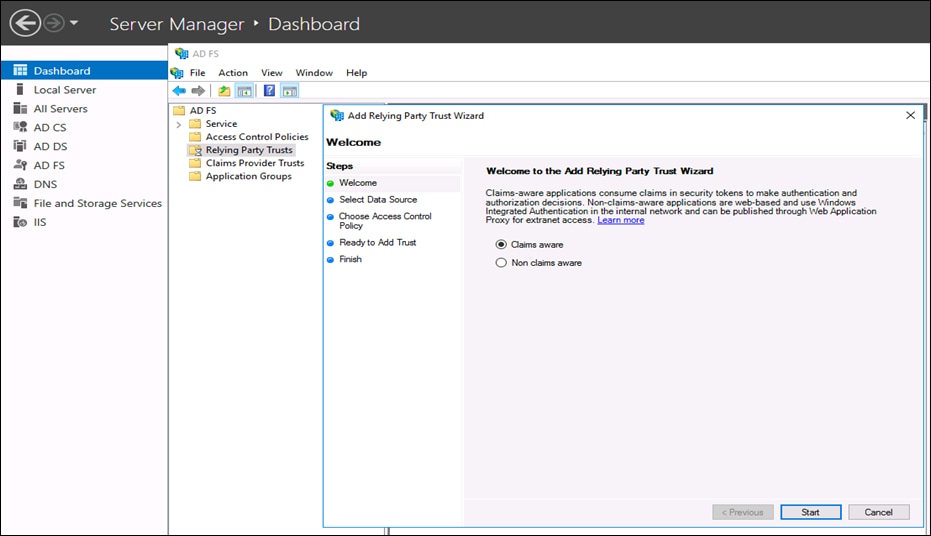931x536 pixels.
Task: Open the Action menu
Action: [x=233, y=73]
